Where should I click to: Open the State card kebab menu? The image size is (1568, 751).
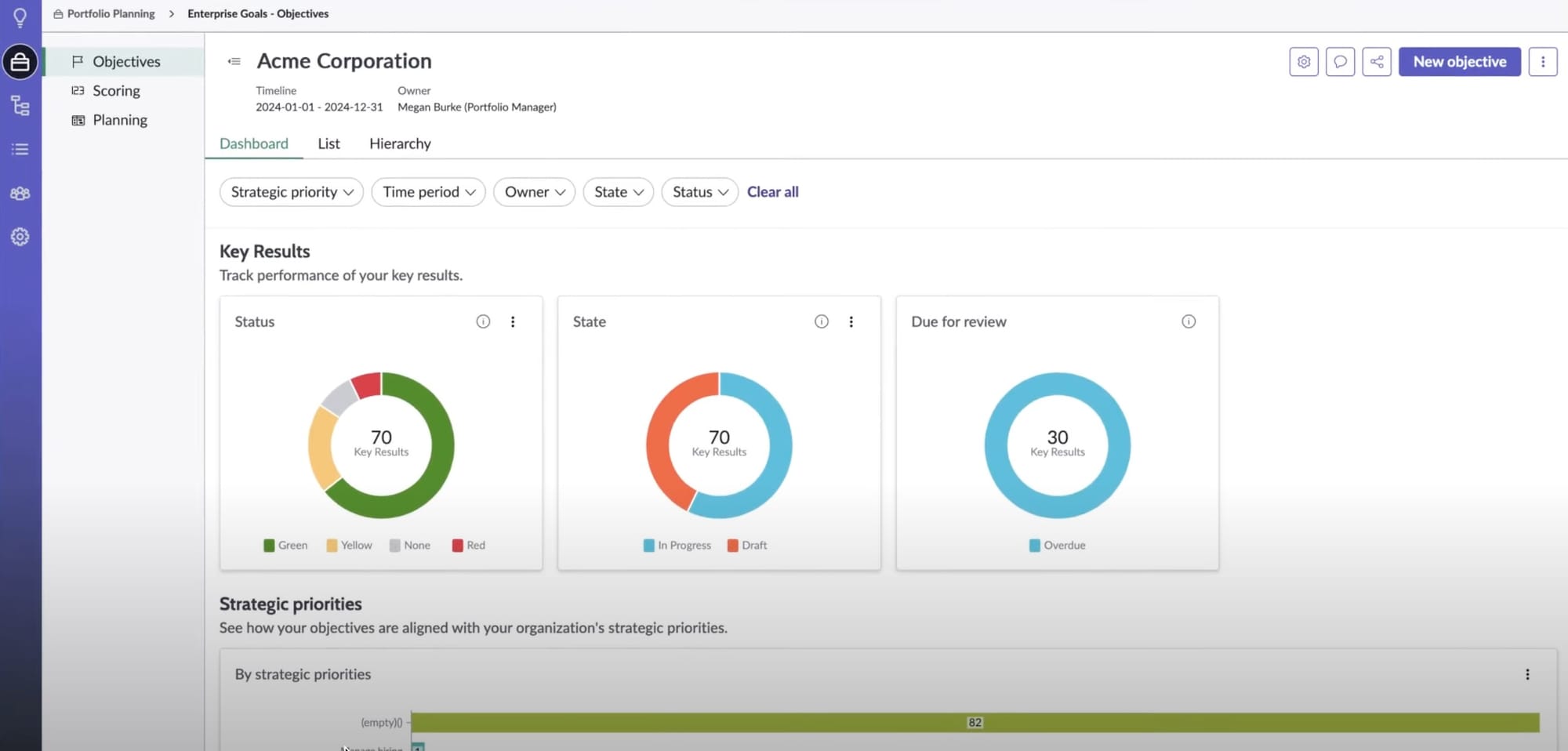(851, 321)
